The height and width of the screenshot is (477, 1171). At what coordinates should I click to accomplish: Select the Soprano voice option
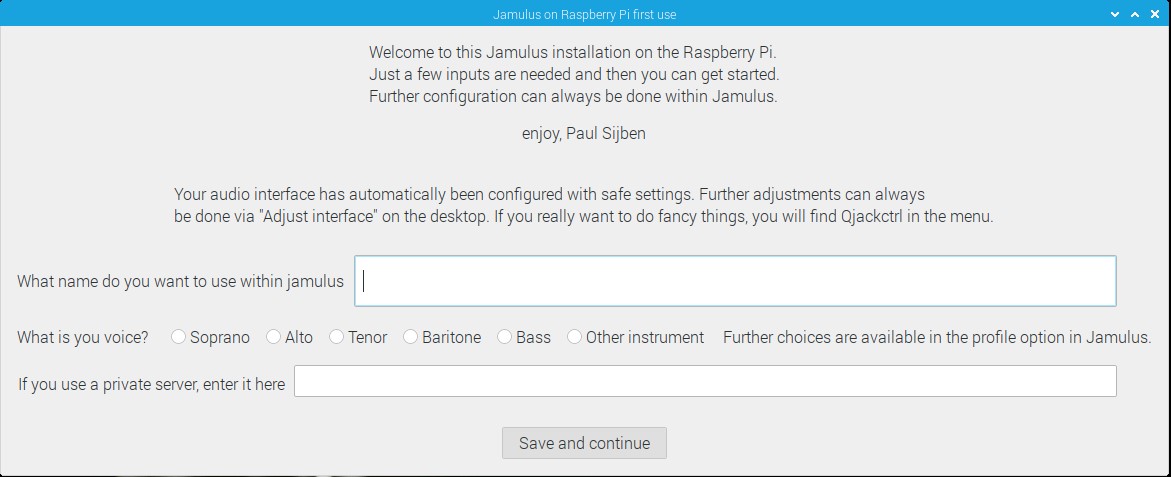point(210,337)
